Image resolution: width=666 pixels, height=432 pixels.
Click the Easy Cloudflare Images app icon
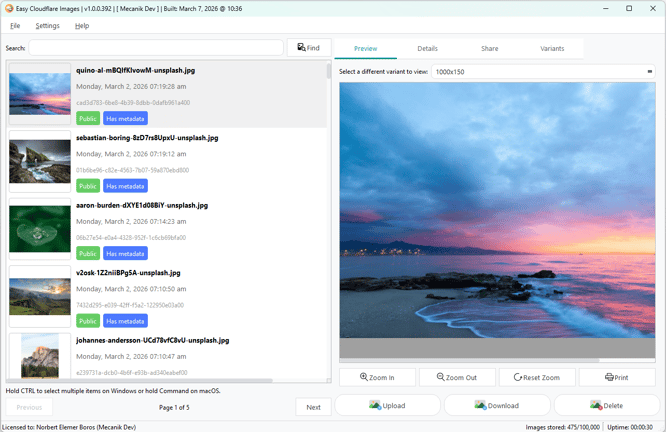click(8, 8)
